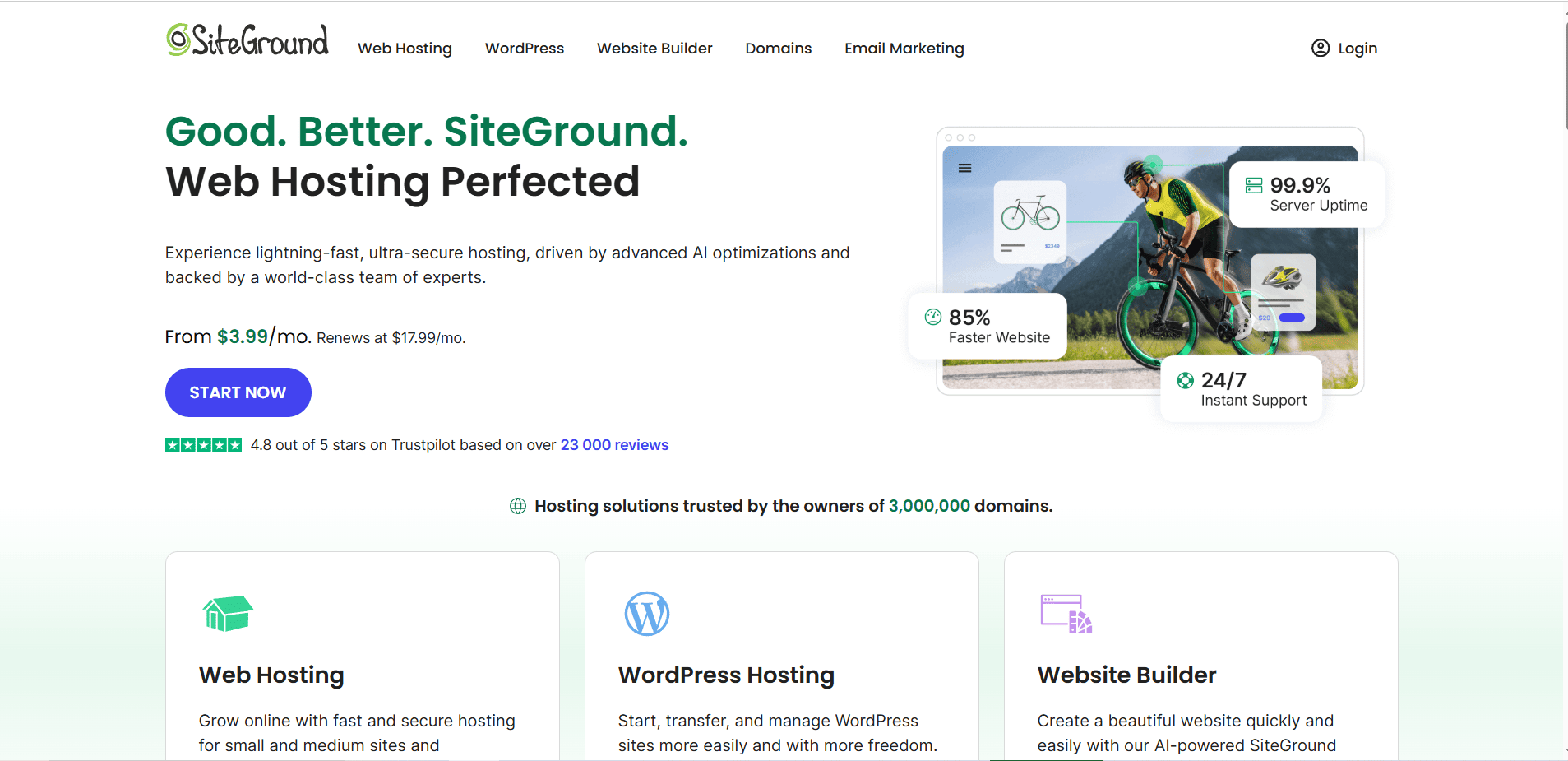Select Email Marketing in the top navigation
This screenshot has width=1568, height=761.
[x=904, y=49]
